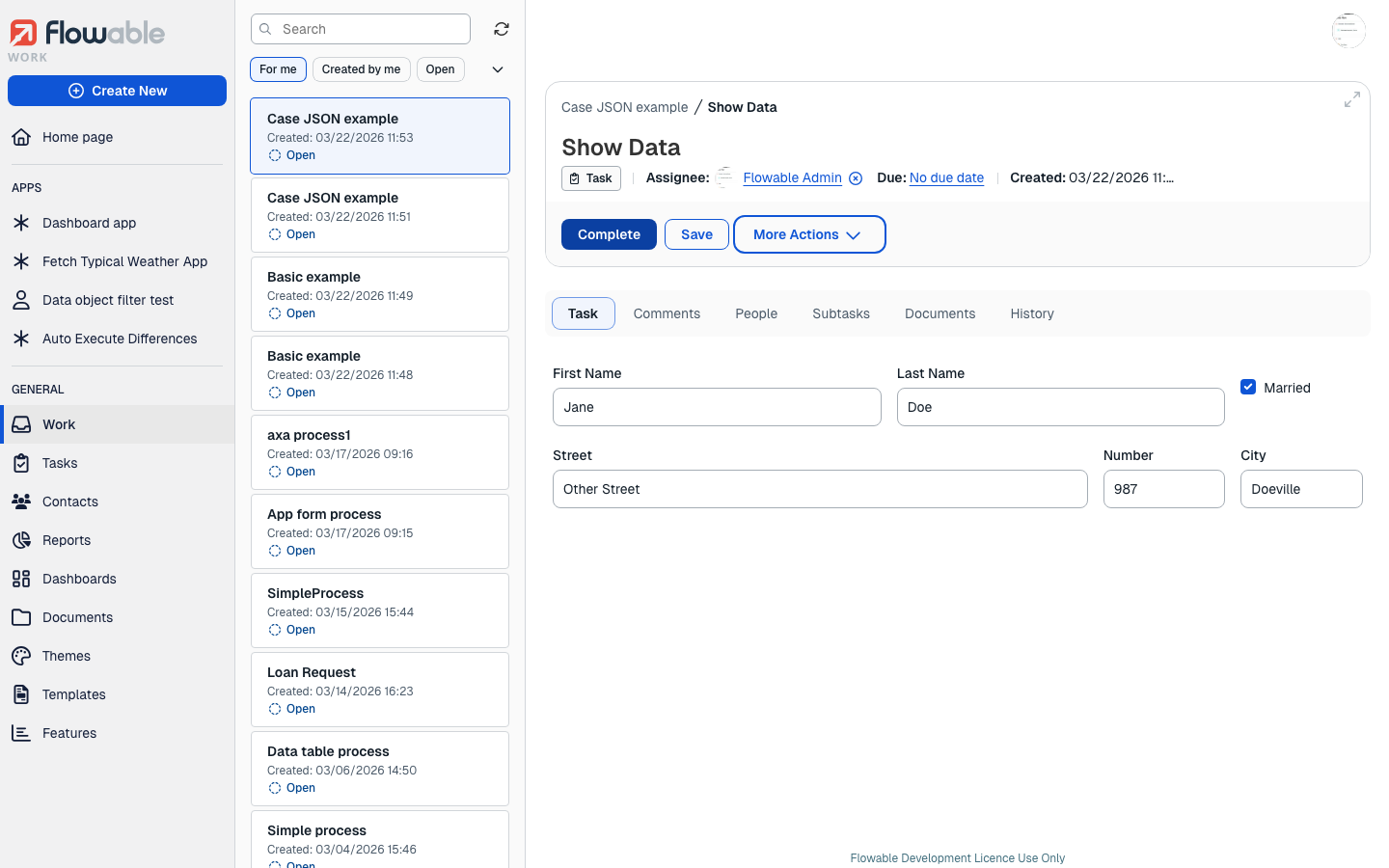This screenshot has width=1389, height=868.
Task: Switch to the Comments tab
Action: click(667, 313)
